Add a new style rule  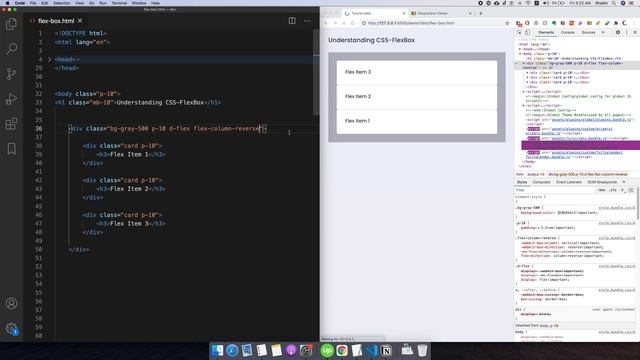point(622,190)
